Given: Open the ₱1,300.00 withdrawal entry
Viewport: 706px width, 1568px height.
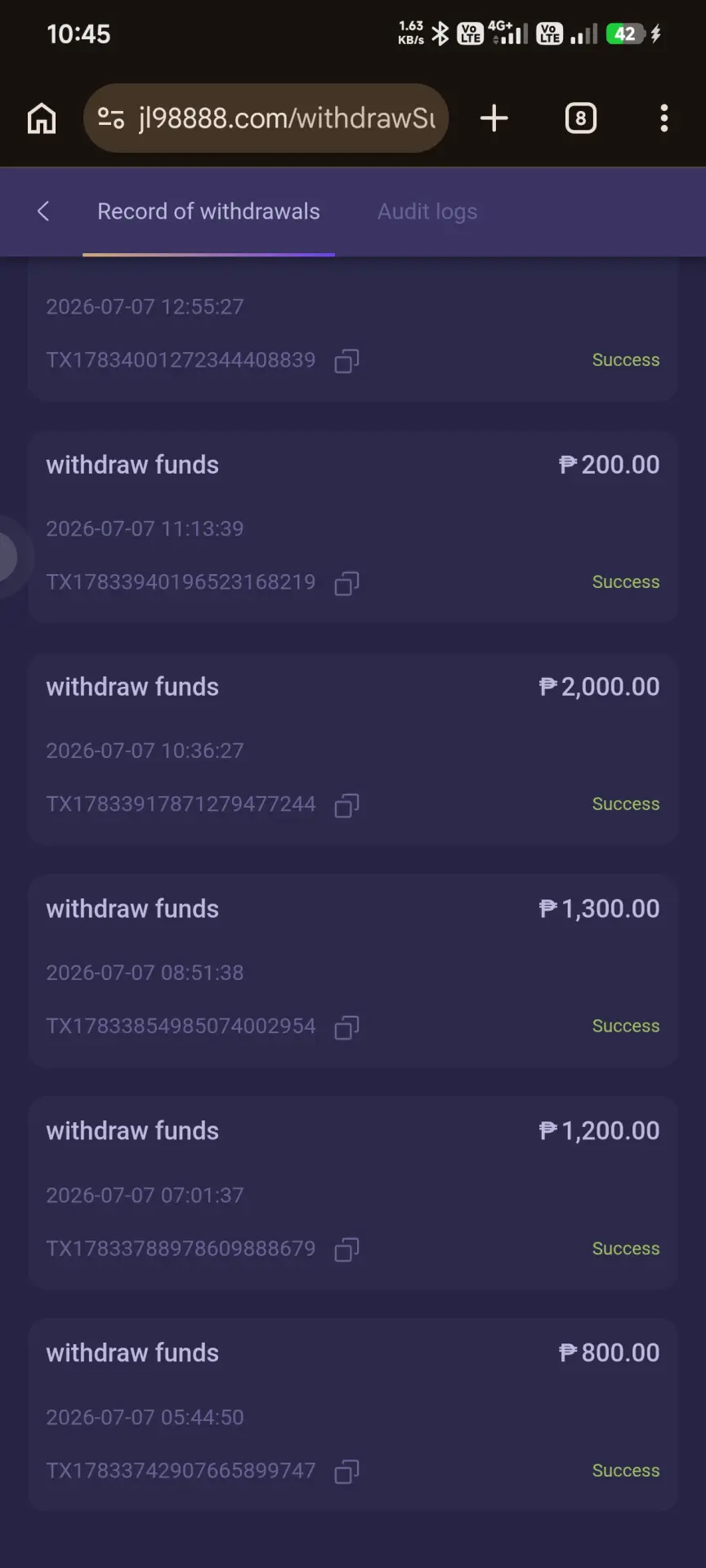Looking at the screenshot, I should [353, 971].
